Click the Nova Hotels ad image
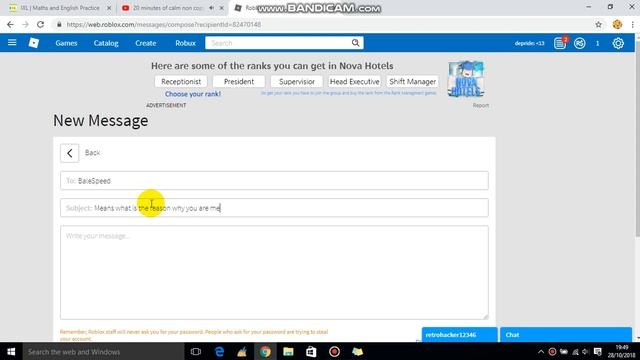 pos(466,79)
